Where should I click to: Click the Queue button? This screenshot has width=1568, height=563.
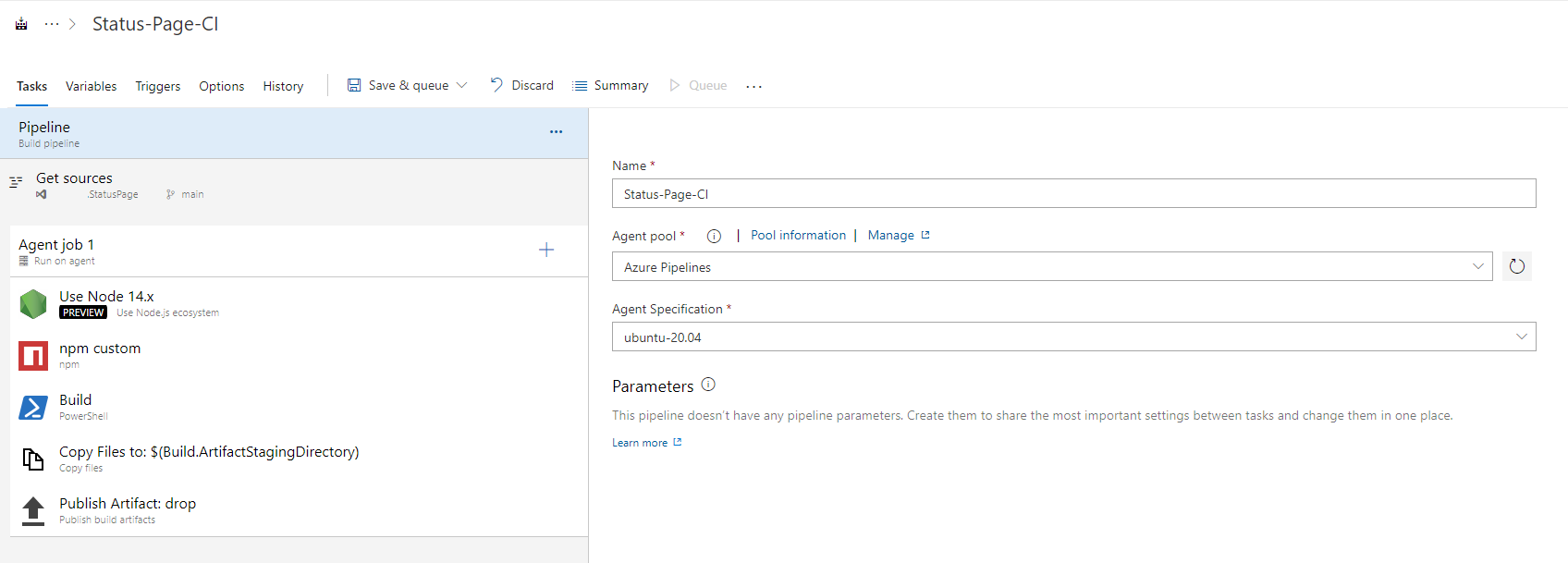(x=698, y=85)
